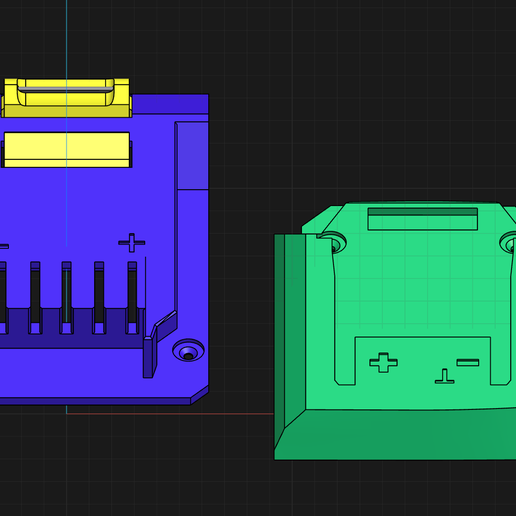Click the plus symbol on the green adapter
The height and width of the screenshot is (516, 516).
(x=383, y=362)
